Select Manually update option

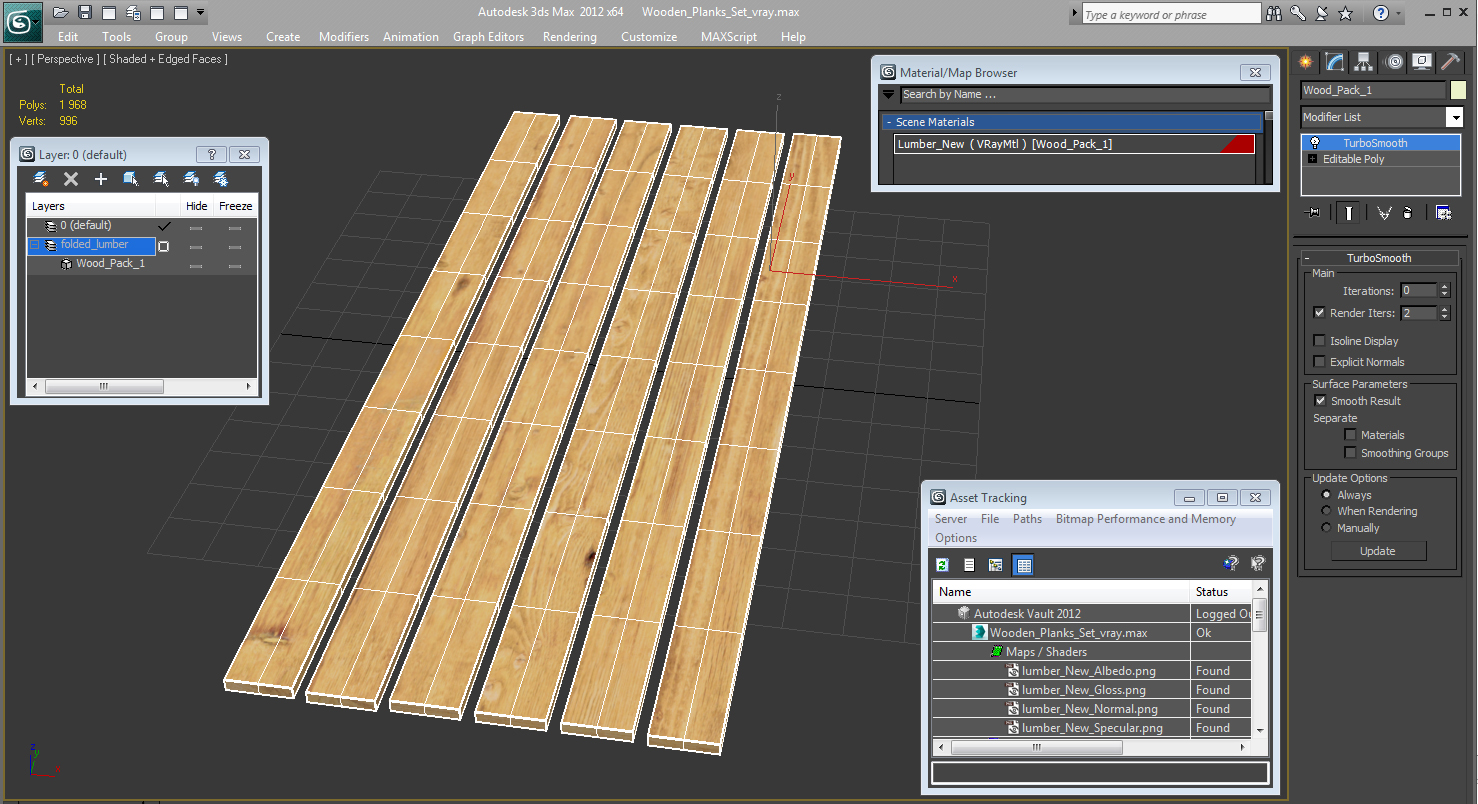point(1327,528)
